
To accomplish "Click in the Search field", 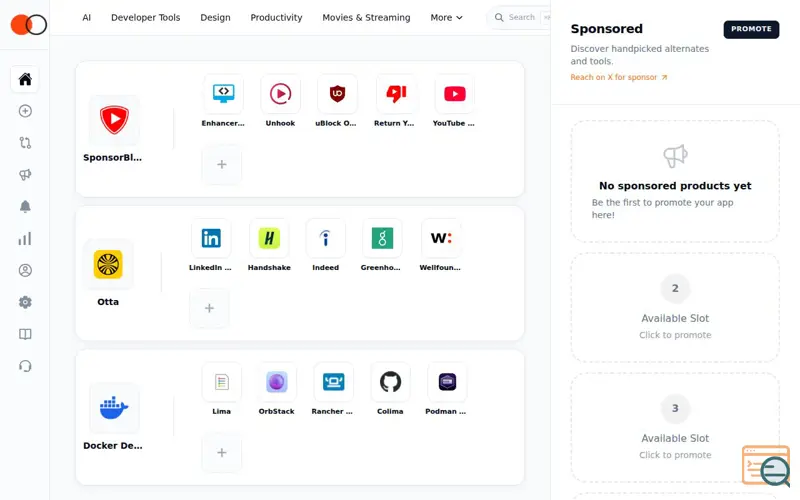I will (520, 17).
